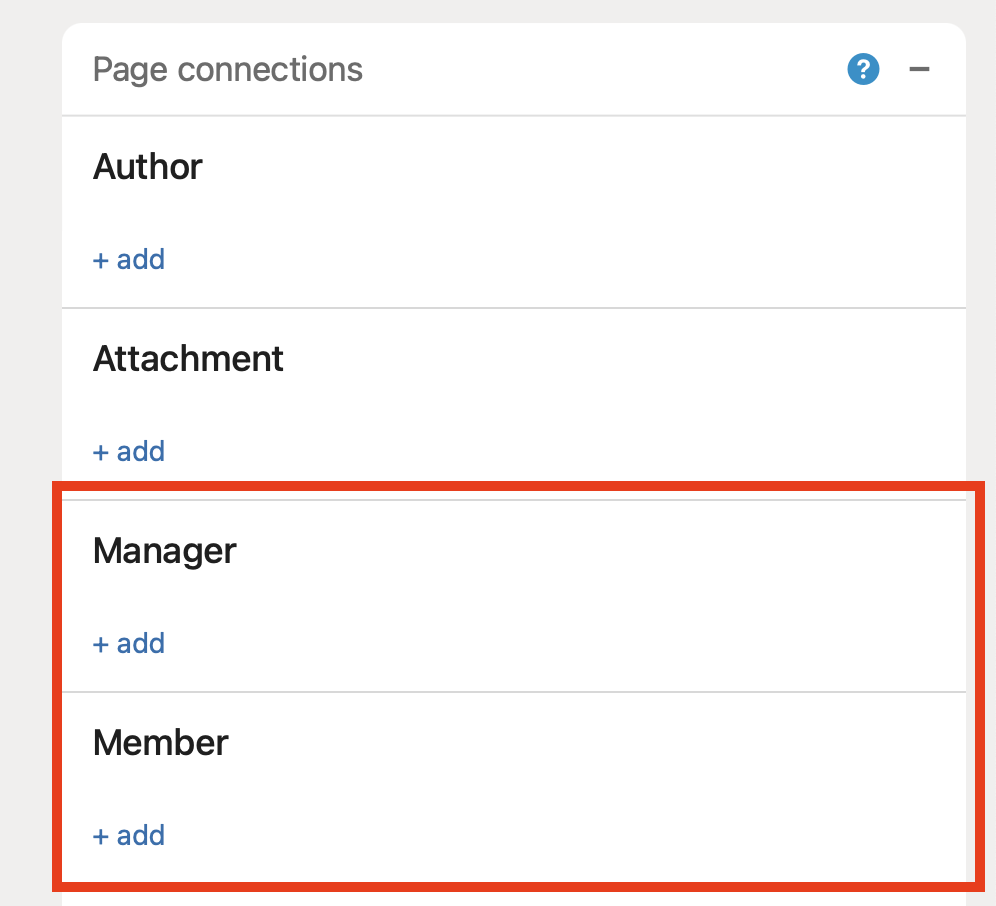Click the plus sign under Member
The image size is (996, 906).
click(x=100, y=837)
